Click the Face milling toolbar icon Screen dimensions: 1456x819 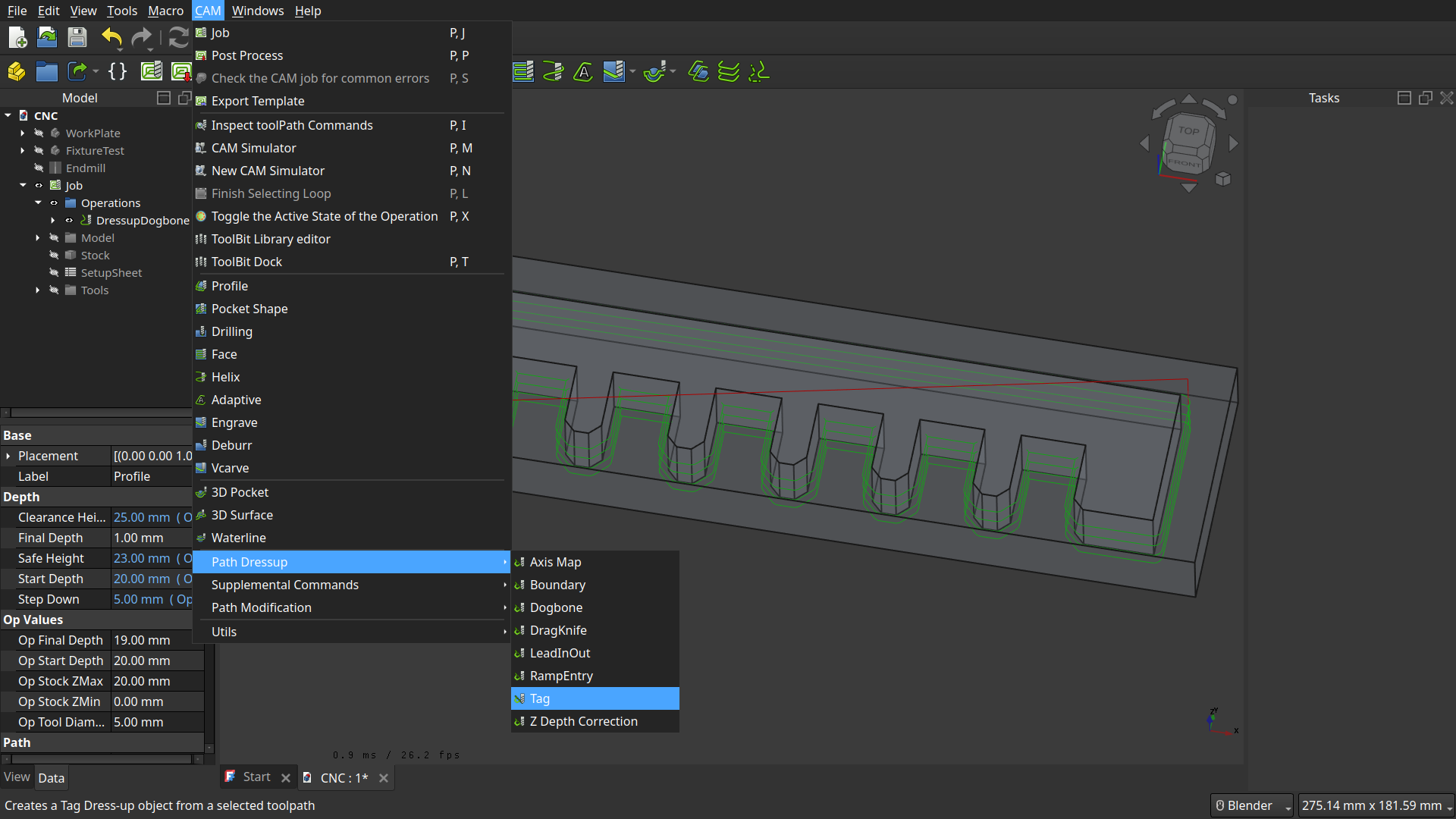523,72
